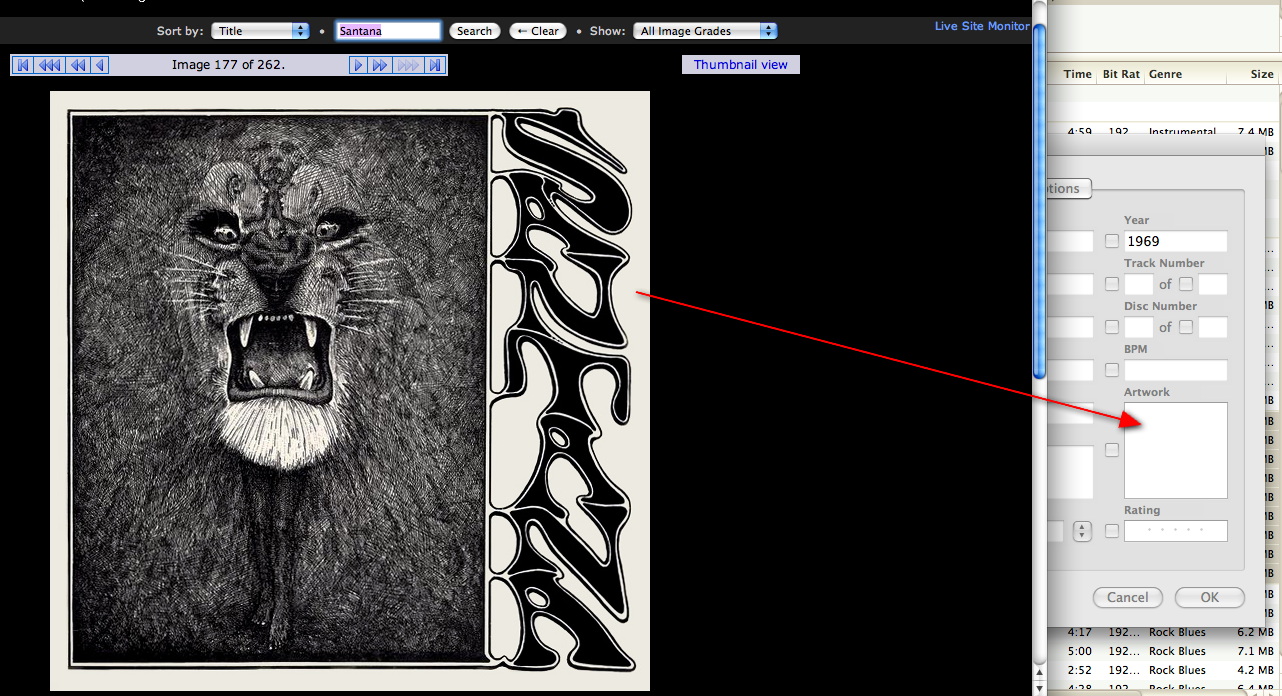The height and width of the screenshot is (696, 1282).
Task: Click the stepper beside the Rating row
Action: click(x=1082, y=531)
